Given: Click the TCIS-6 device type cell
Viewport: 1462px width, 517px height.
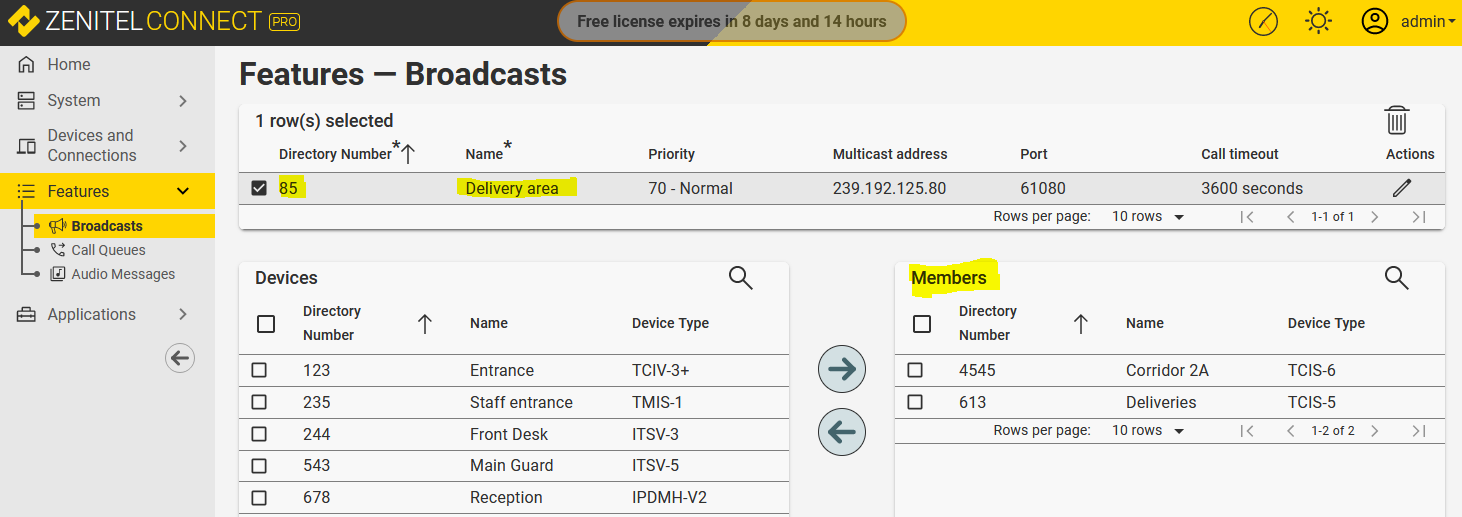Looking at the screenshot, I should pos(1312,370).
